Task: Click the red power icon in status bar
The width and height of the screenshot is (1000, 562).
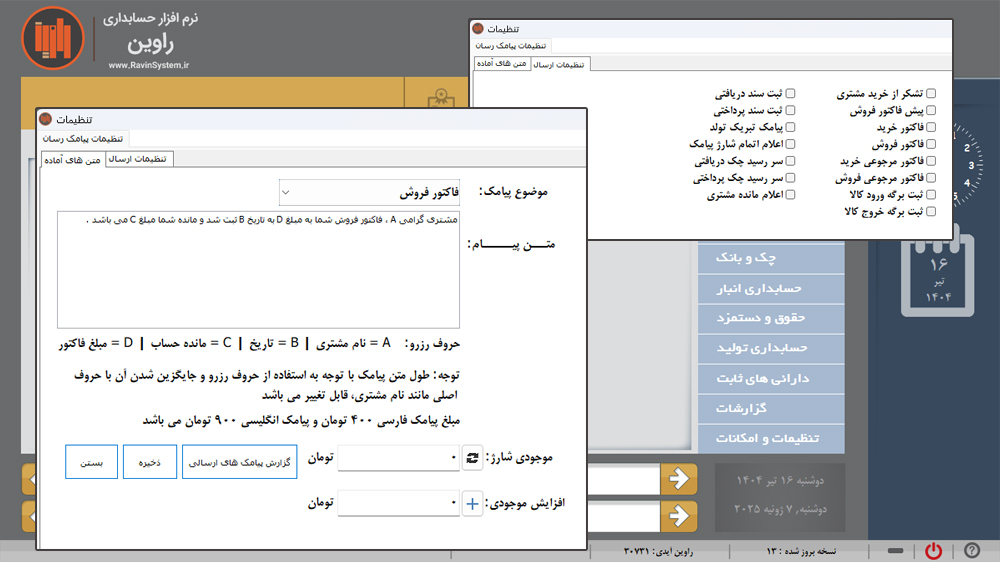Action: (x=932, y=550)
